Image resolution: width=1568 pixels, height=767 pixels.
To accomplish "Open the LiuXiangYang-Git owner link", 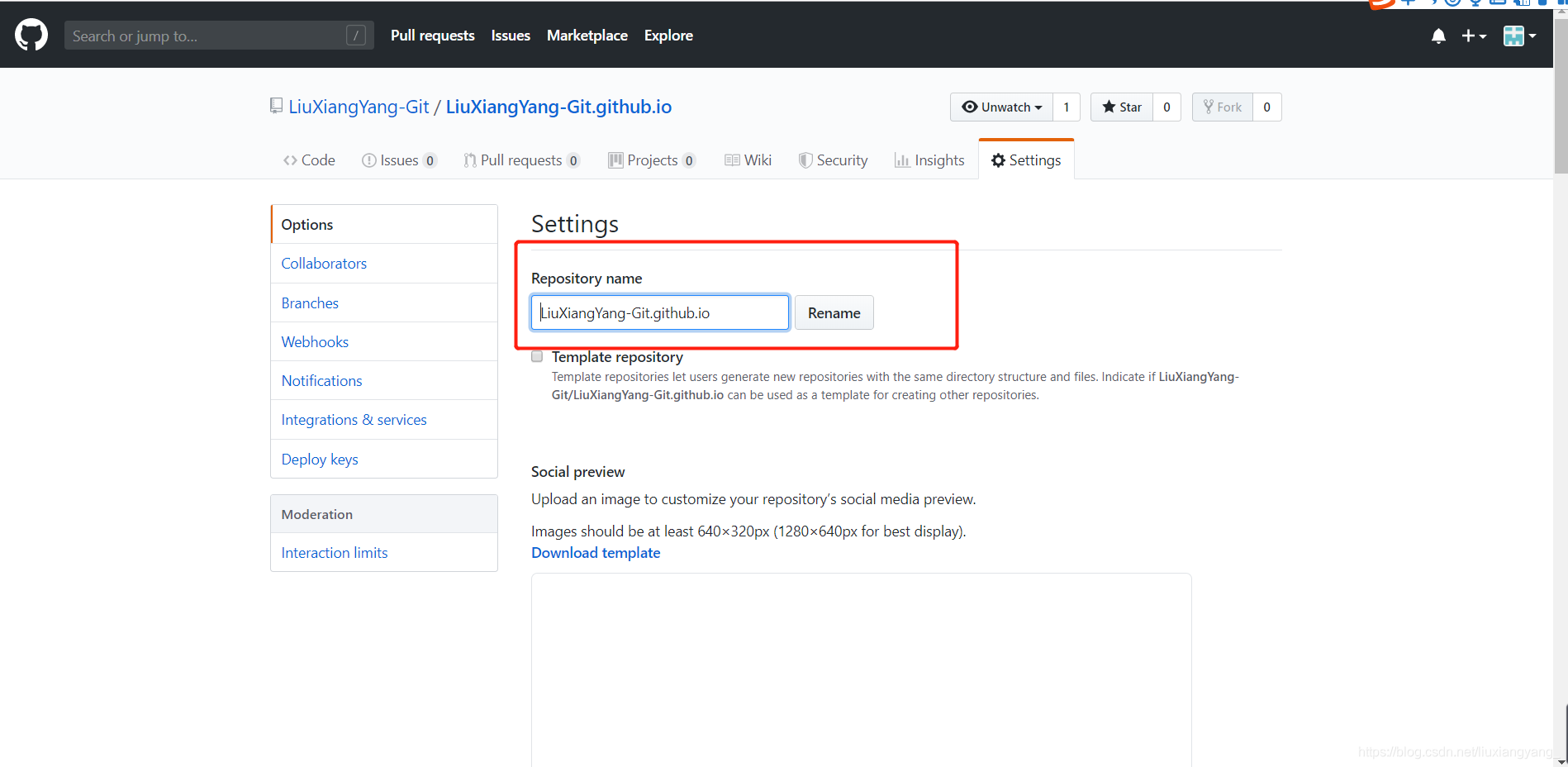I will tap(359, 107).
